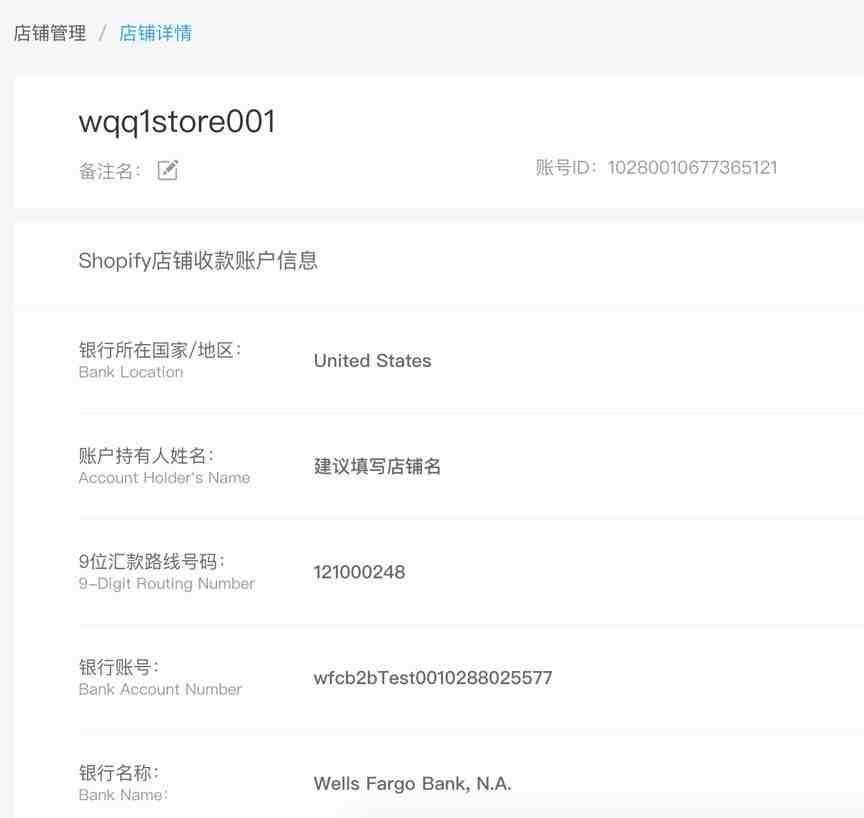Click the edit remark name pencil icon

click(168, 170)
